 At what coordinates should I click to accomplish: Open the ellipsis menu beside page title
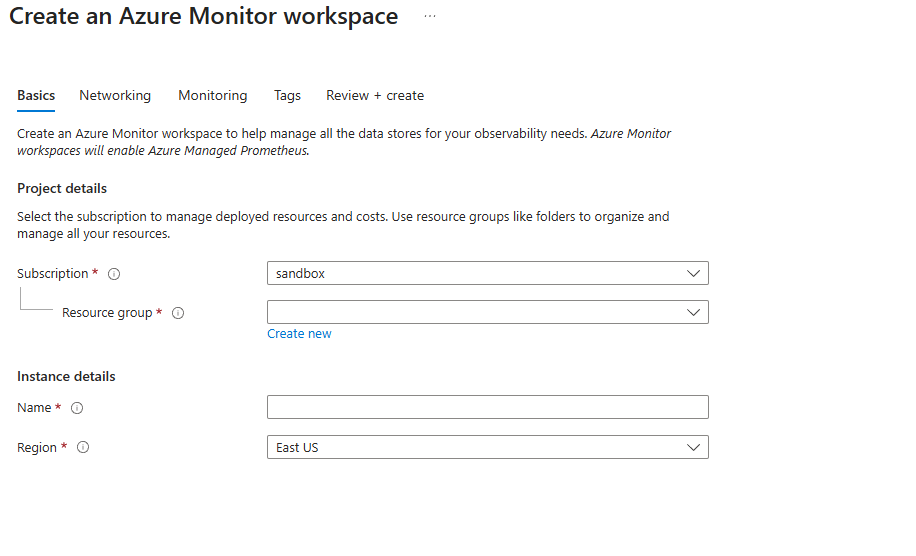click(x=430, y=16)
